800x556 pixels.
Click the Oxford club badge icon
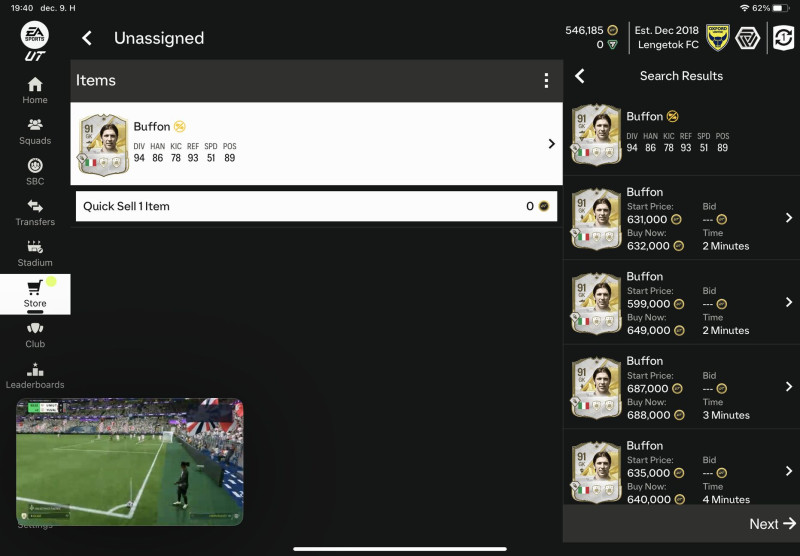718,37
